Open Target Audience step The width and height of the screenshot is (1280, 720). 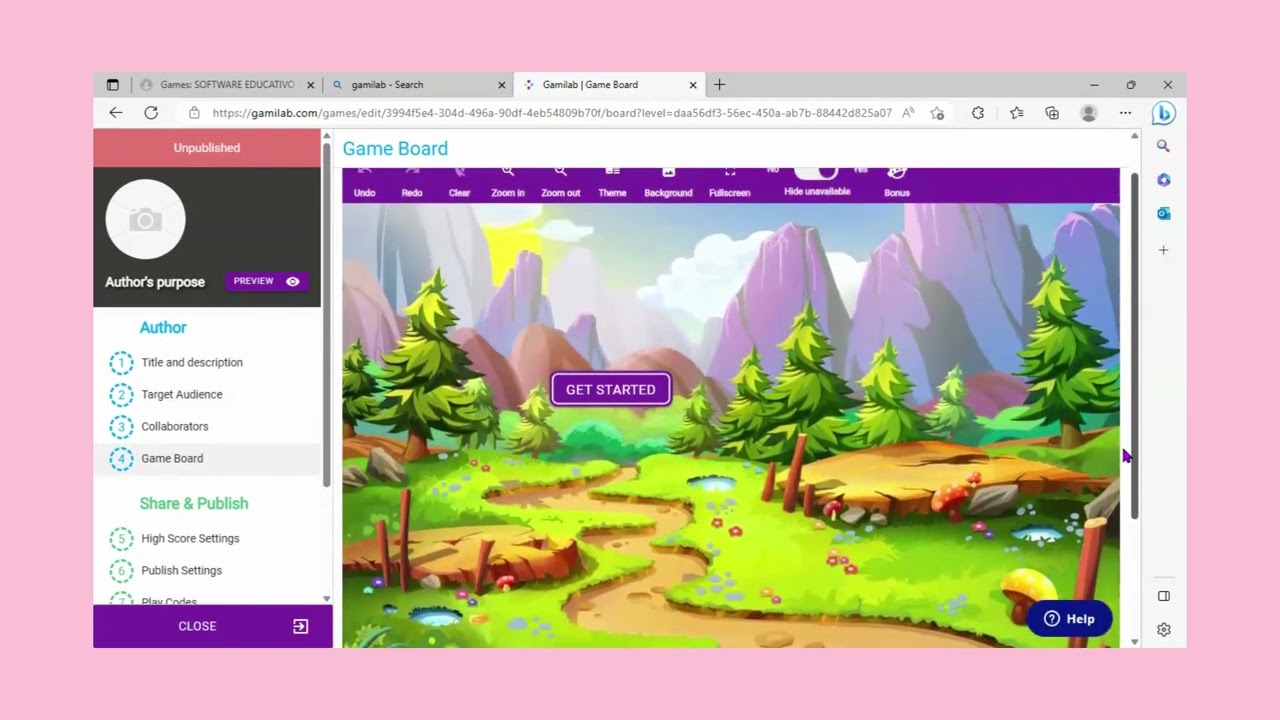point(182,395)
